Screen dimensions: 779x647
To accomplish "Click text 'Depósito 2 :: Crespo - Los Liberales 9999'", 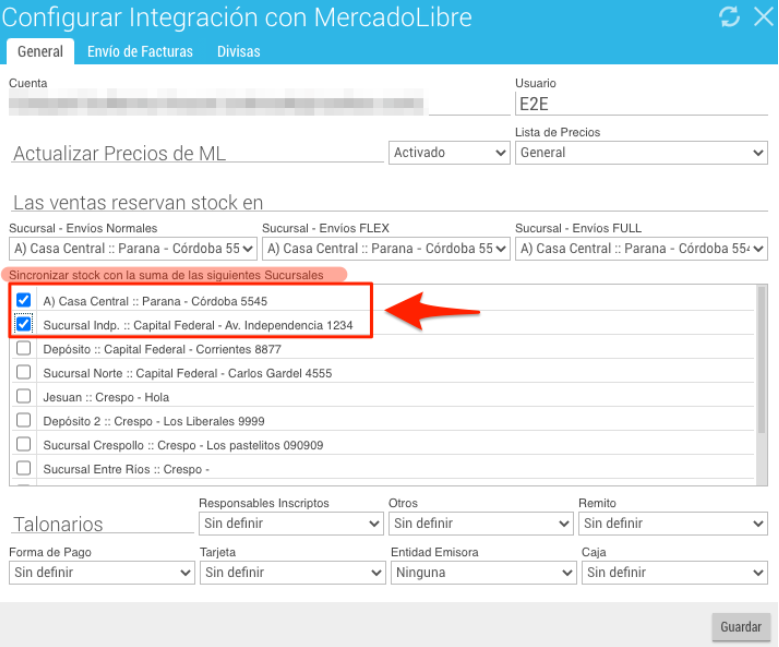I will [154, 421].
